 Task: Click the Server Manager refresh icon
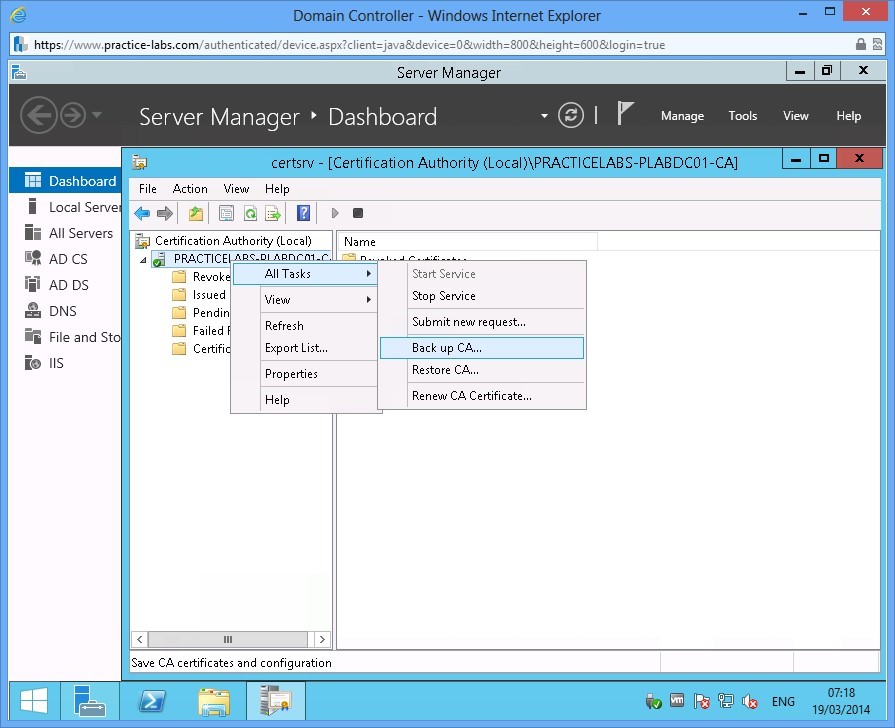[x=570, y=115]
